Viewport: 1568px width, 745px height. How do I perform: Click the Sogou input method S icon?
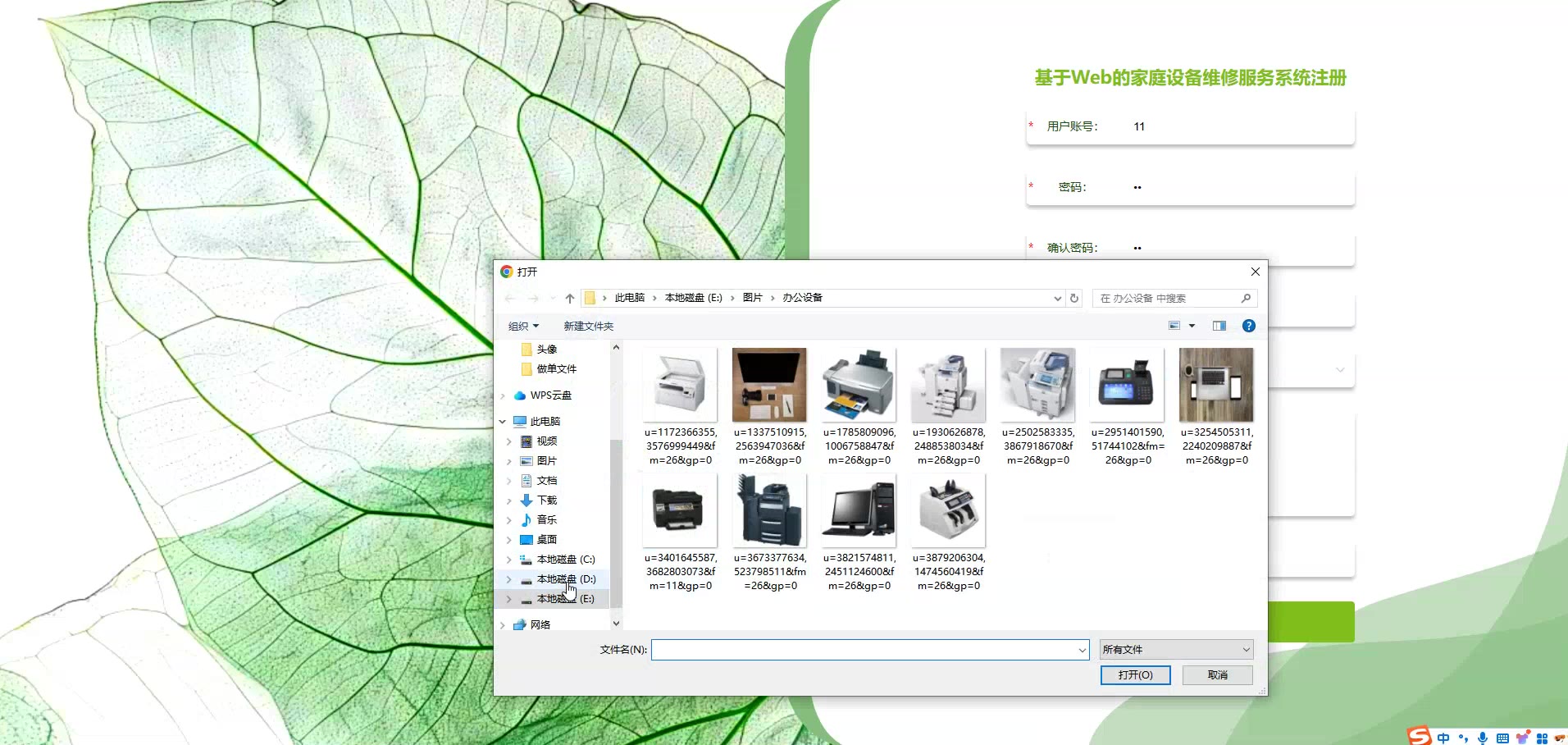(x=1419, y=736)
